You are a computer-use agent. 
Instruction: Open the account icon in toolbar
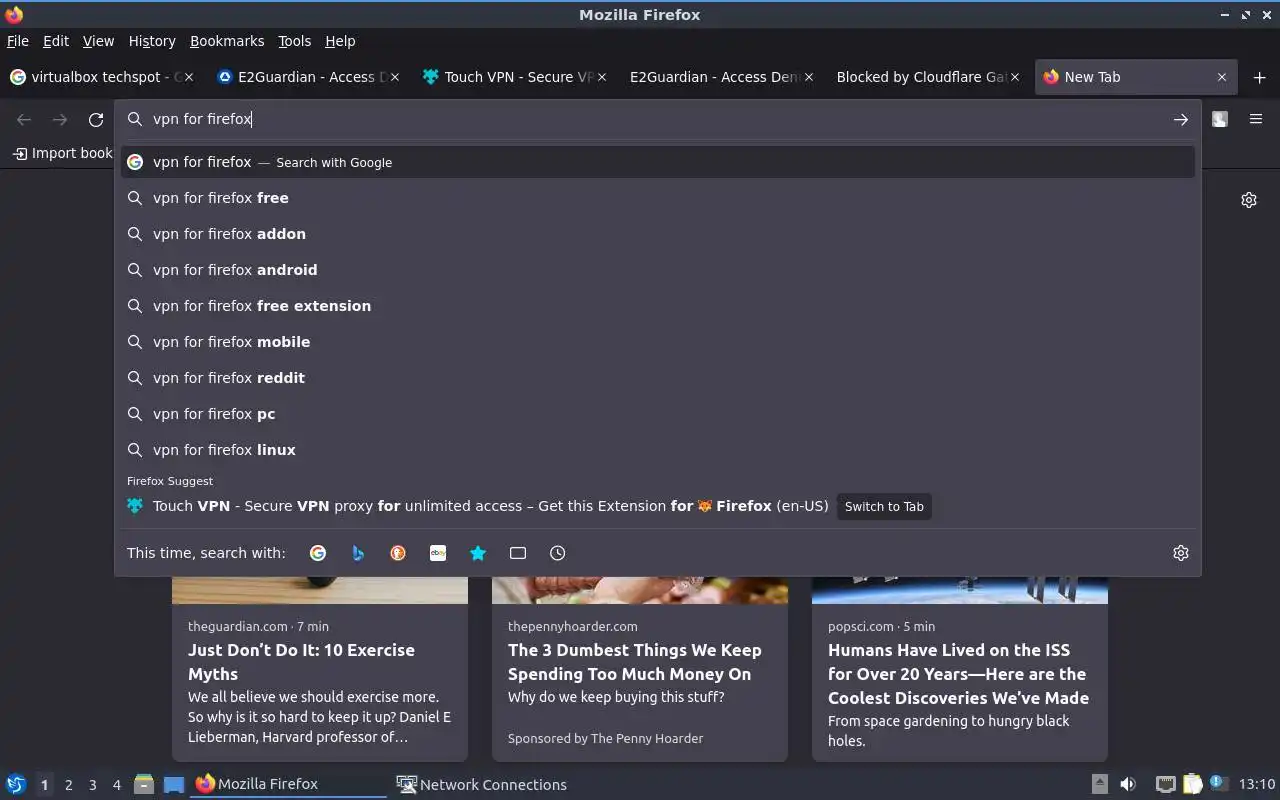(1220, 119)
